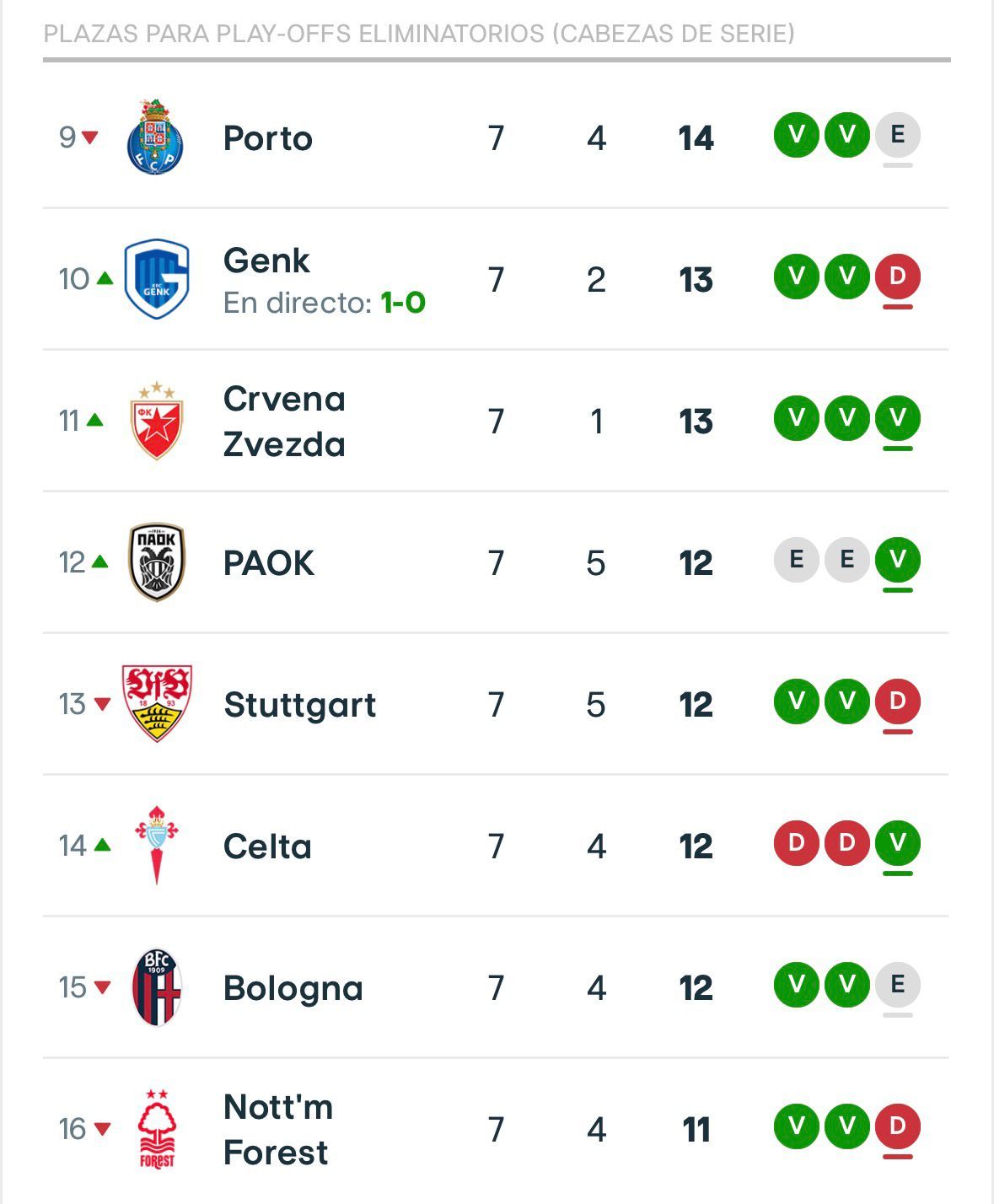994x1204 pixels.
Task: Click Bologna's grey draw result badge
Action: point(897,985)
